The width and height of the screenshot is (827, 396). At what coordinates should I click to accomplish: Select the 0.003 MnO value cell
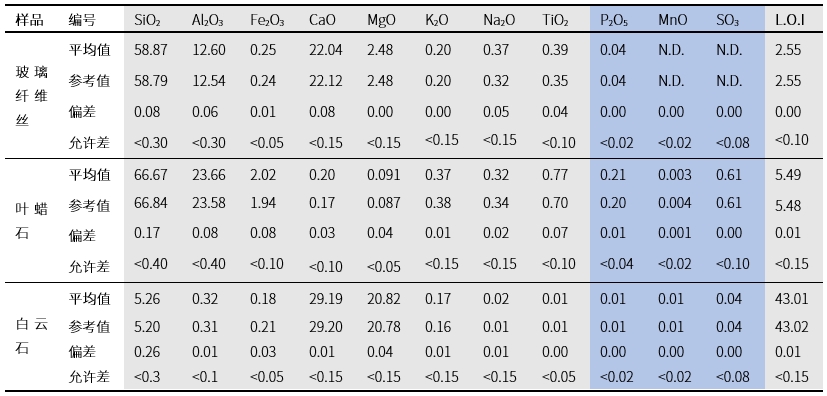click(x=675, y=175)
